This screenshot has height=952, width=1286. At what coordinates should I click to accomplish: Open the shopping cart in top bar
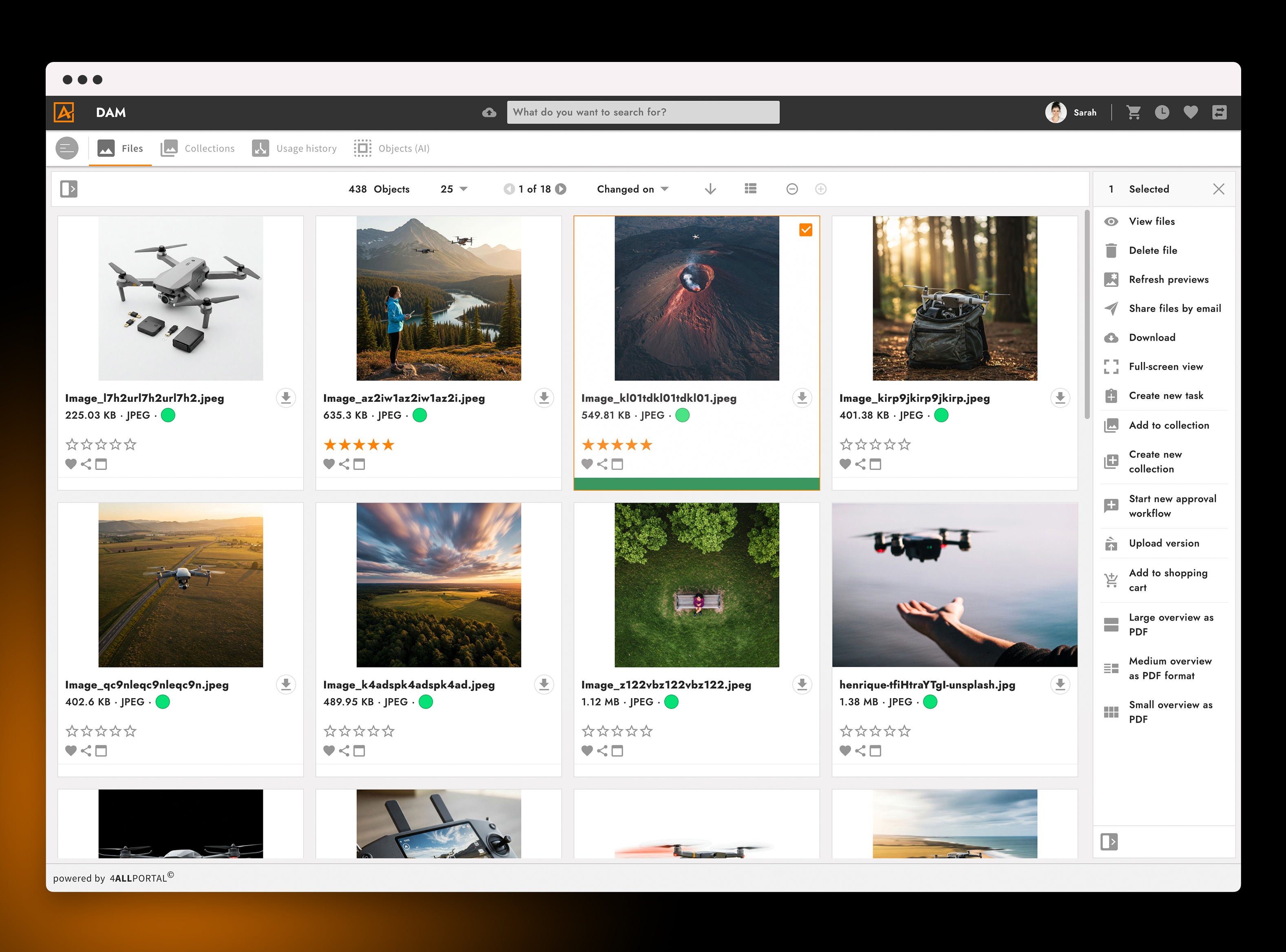point(1134,112)
